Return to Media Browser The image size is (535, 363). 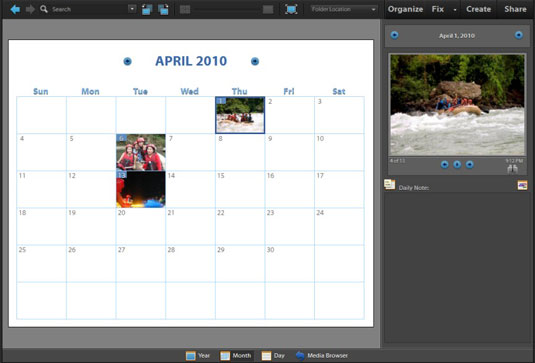322,356
